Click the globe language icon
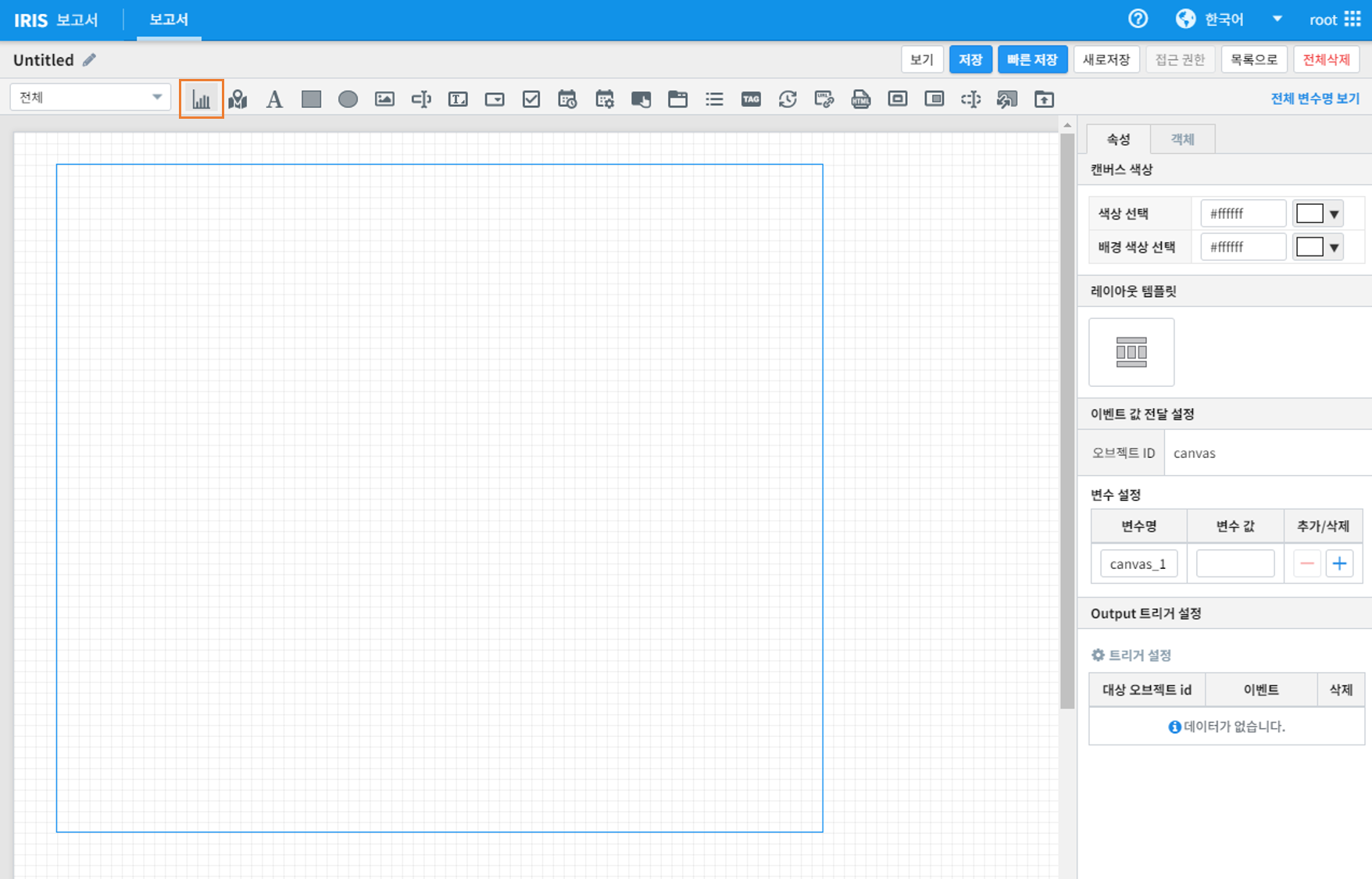This screenshot has width=1372, height=879. coord(1186,19)
